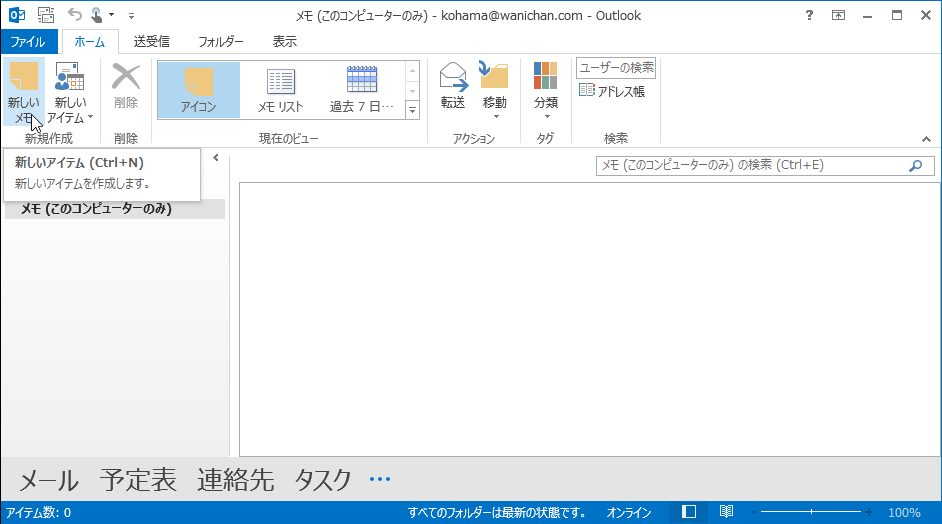Click the Send/Receive all folders quick access icon
942x524 pixels.
(46, 15)
